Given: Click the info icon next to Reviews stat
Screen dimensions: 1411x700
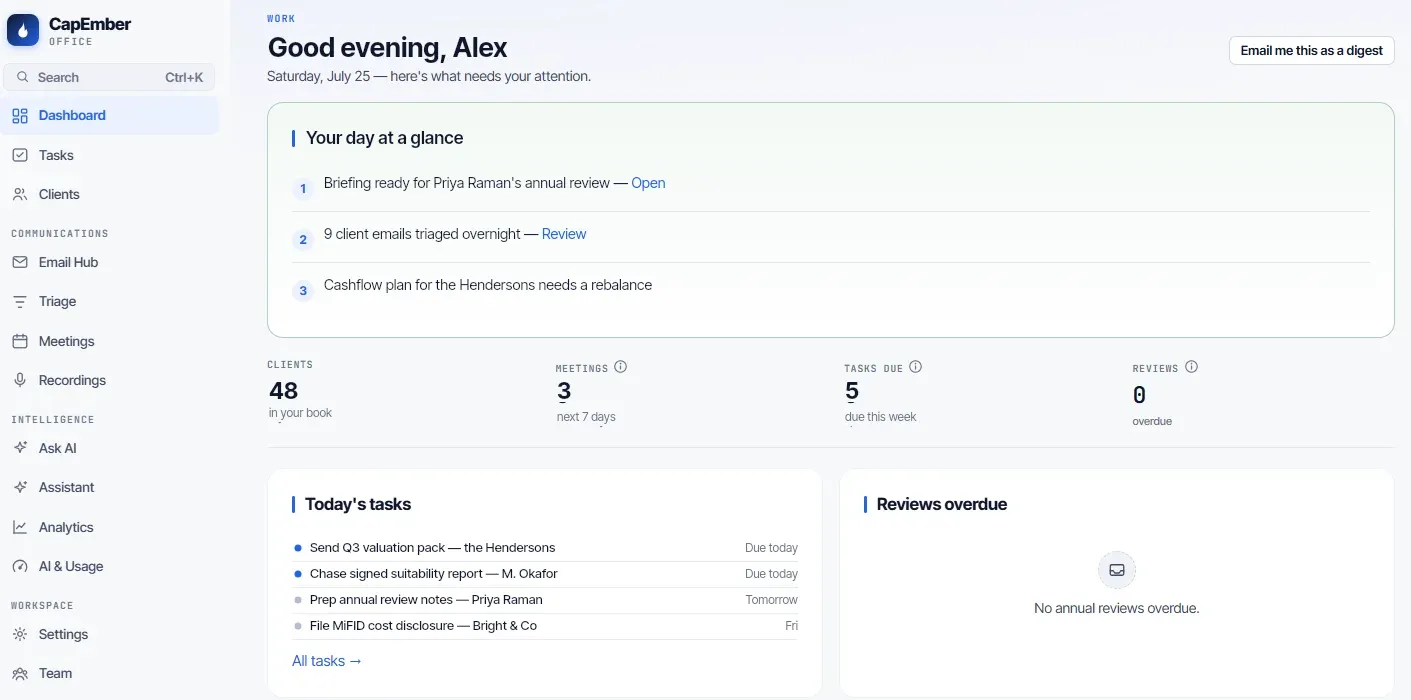Looking at the screenshot, I should (1191, 367).
